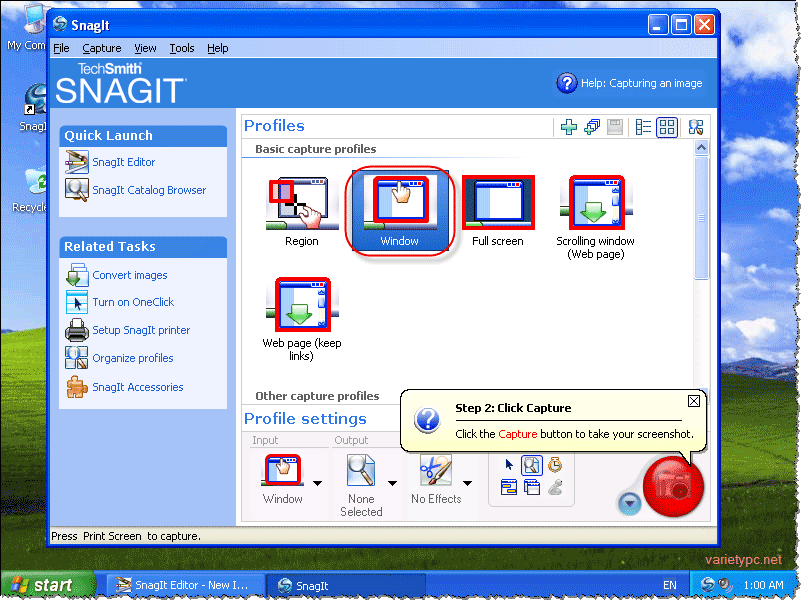
Task: Click the SnagIt Editor icon in Quick Launch
Action: pyautogui.click(x=77, y=162)
